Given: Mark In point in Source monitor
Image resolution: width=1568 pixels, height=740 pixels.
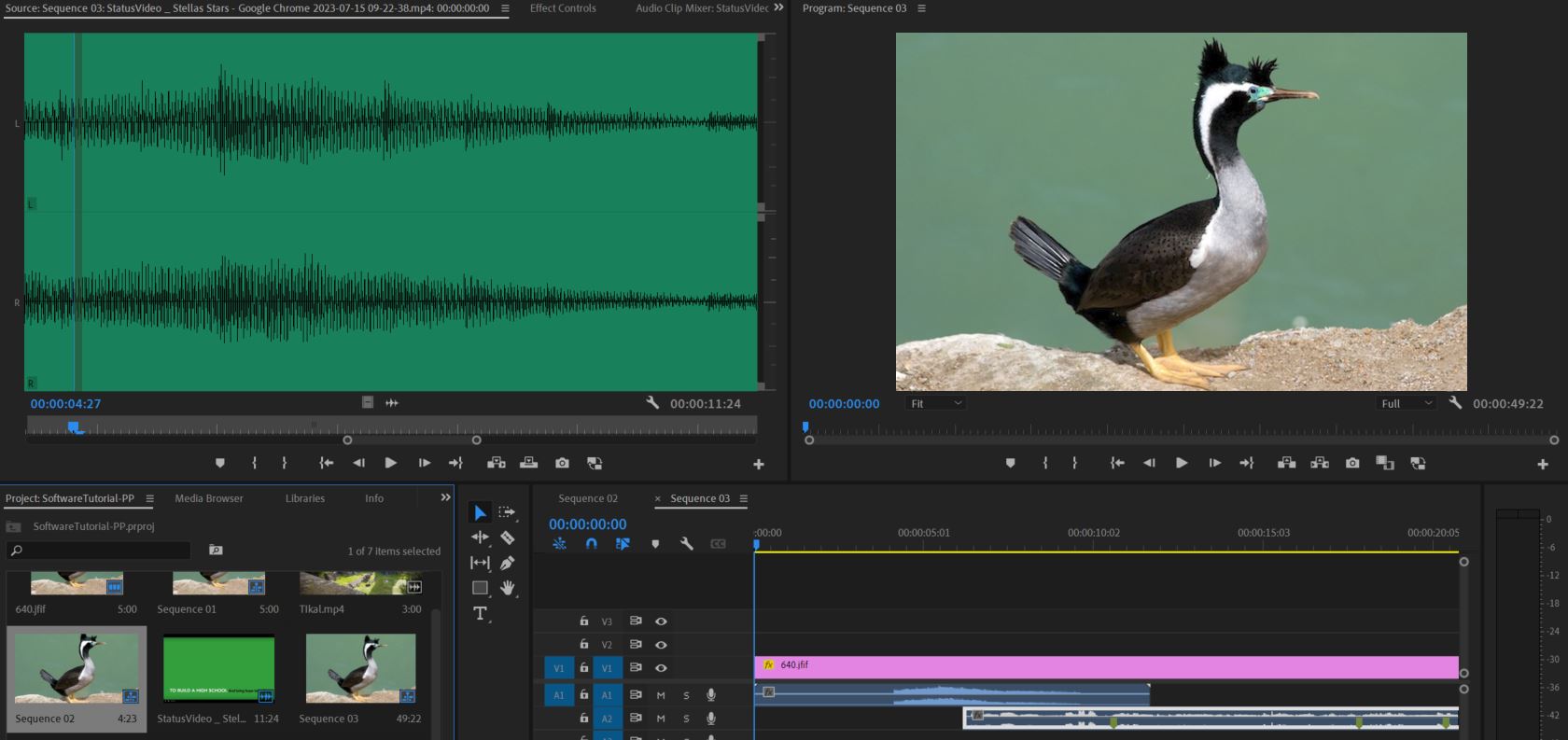Looking at the screenshot, I should [x=254, y=463].
